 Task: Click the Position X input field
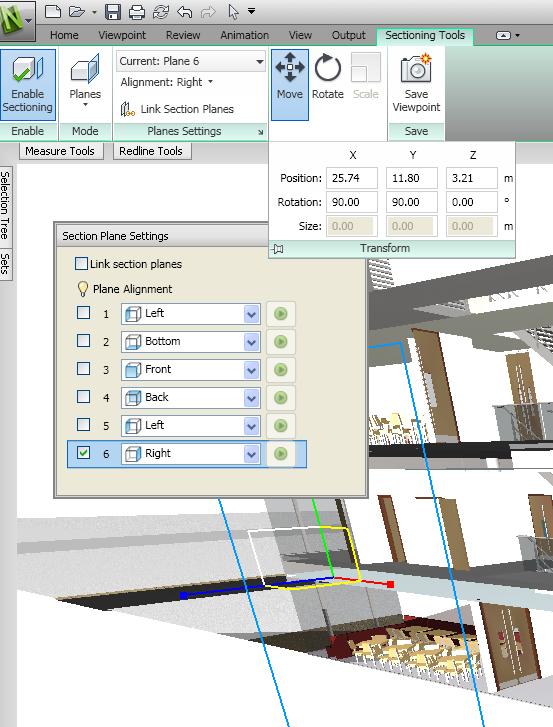(351, 178)
